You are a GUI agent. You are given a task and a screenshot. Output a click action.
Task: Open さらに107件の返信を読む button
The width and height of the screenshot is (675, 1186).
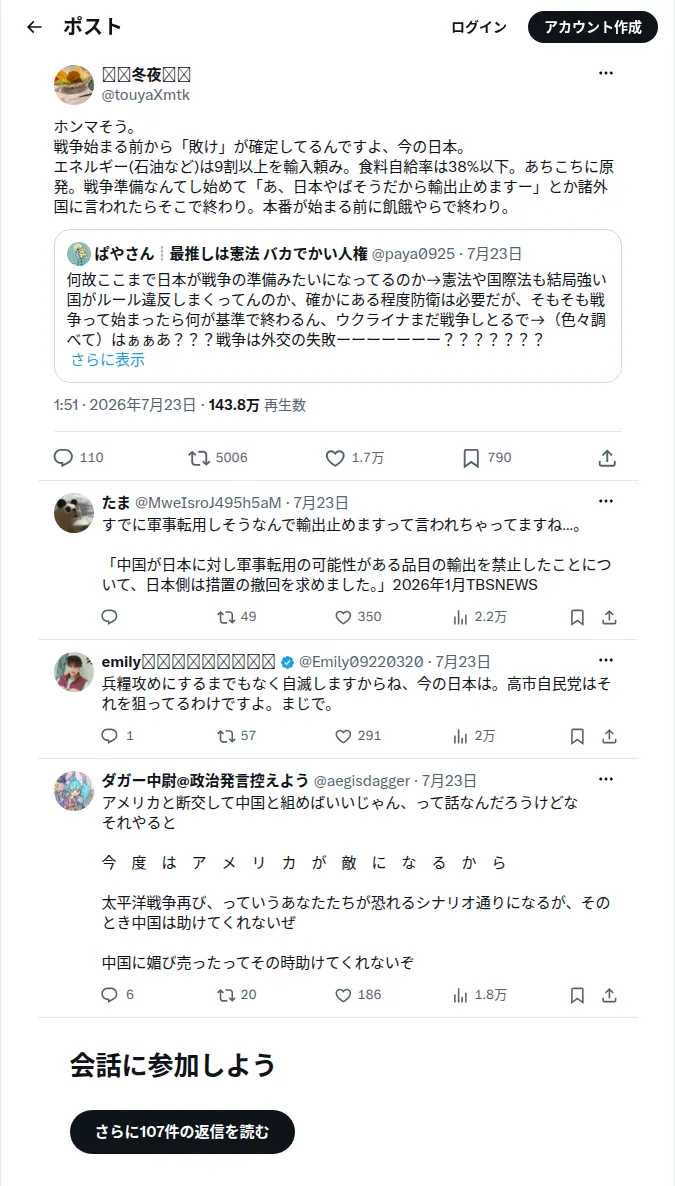182,1132
